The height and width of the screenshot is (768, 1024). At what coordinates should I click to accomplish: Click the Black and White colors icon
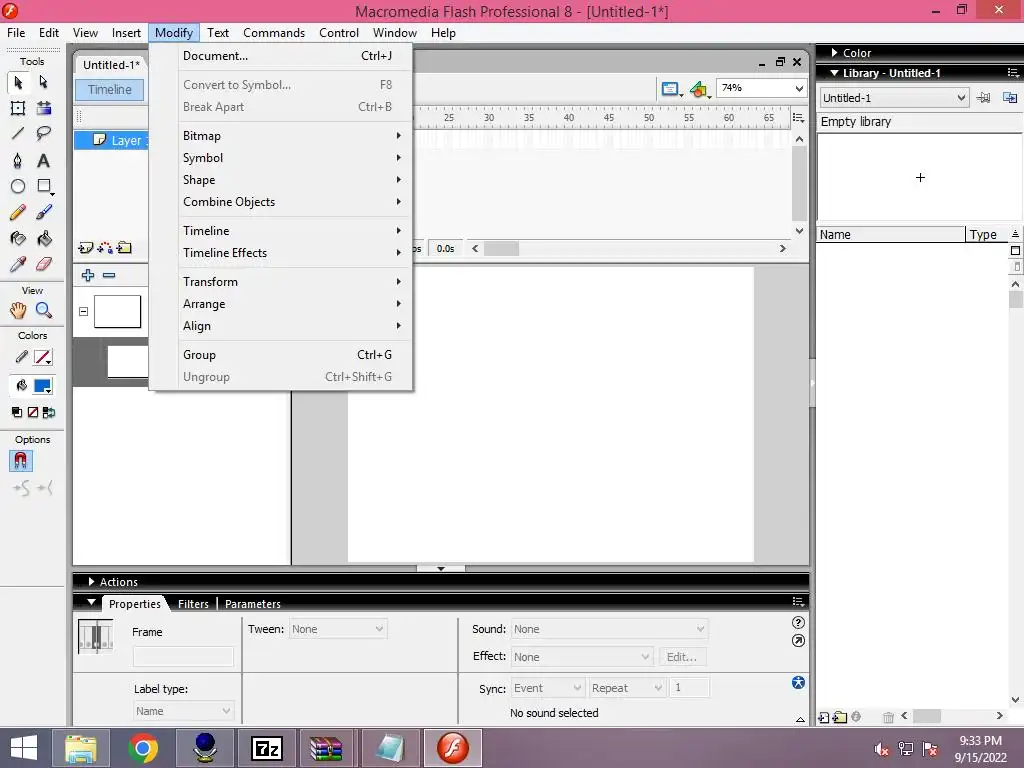[17, 412]
